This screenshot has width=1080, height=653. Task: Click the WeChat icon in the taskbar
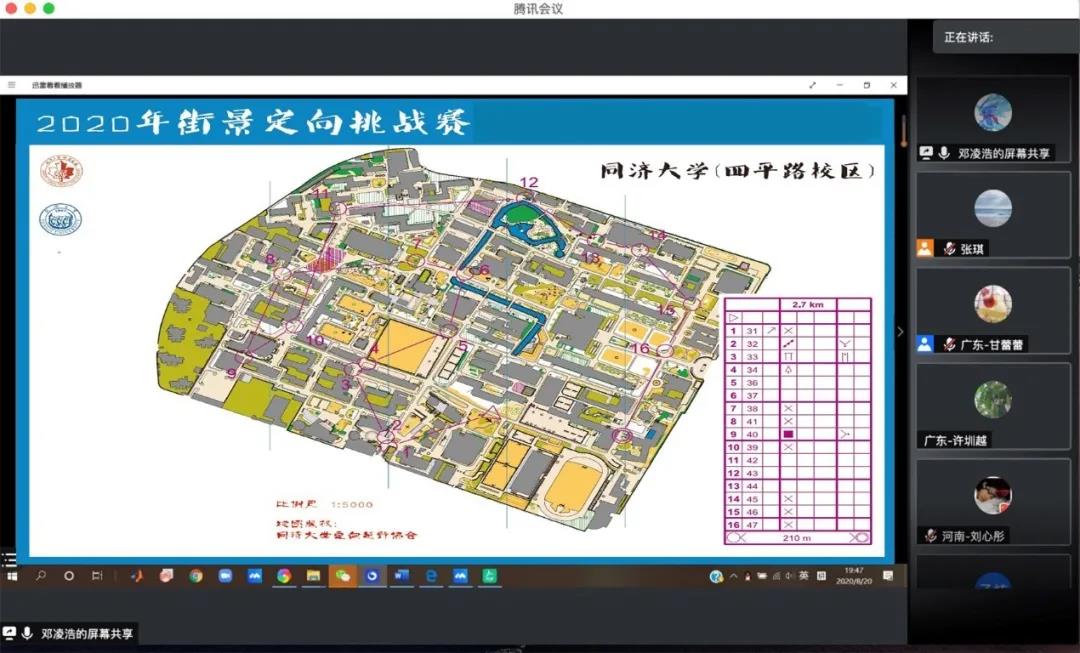click(x=342, y=576)
